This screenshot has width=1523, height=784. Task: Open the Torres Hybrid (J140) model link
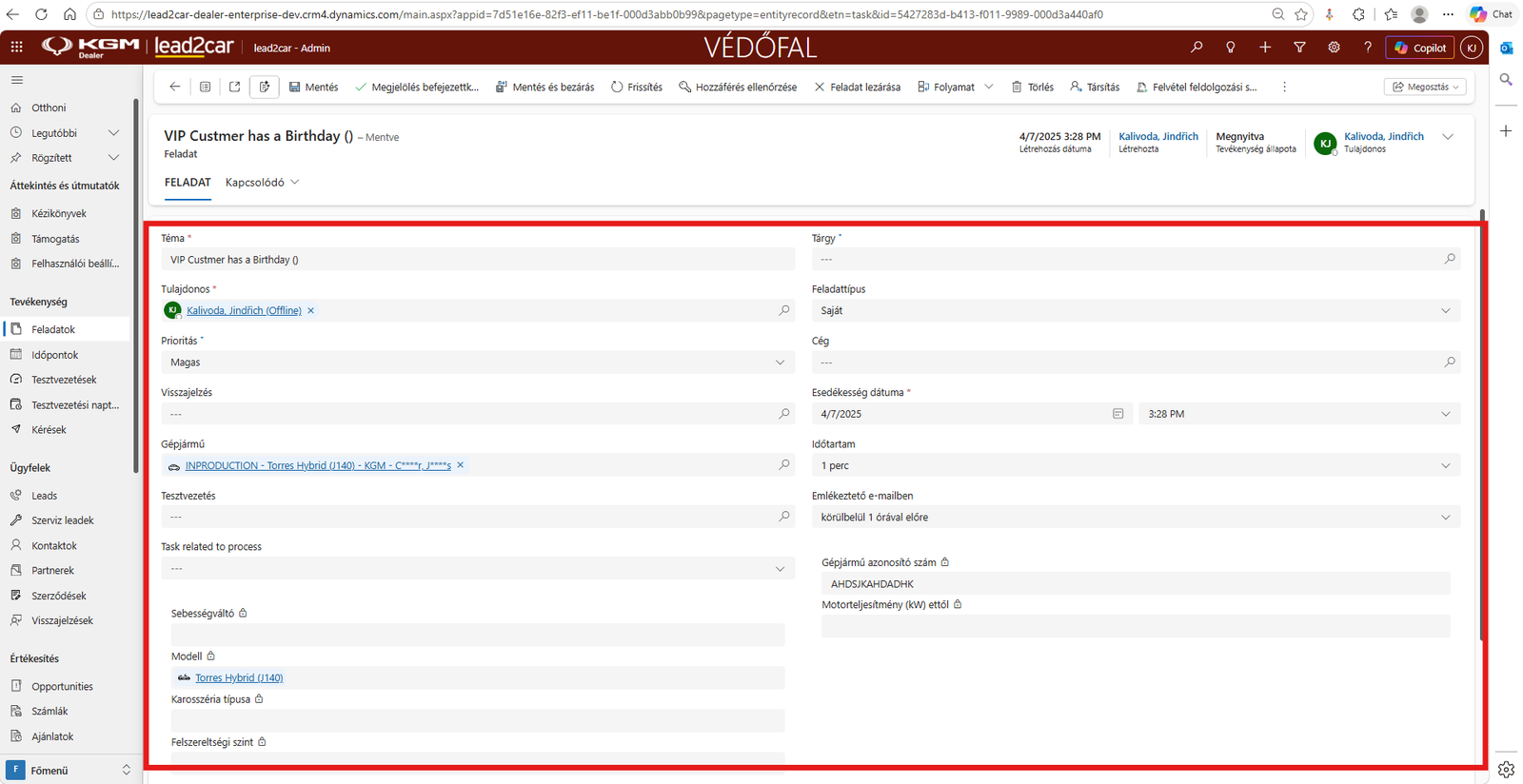tap(239, 677)
